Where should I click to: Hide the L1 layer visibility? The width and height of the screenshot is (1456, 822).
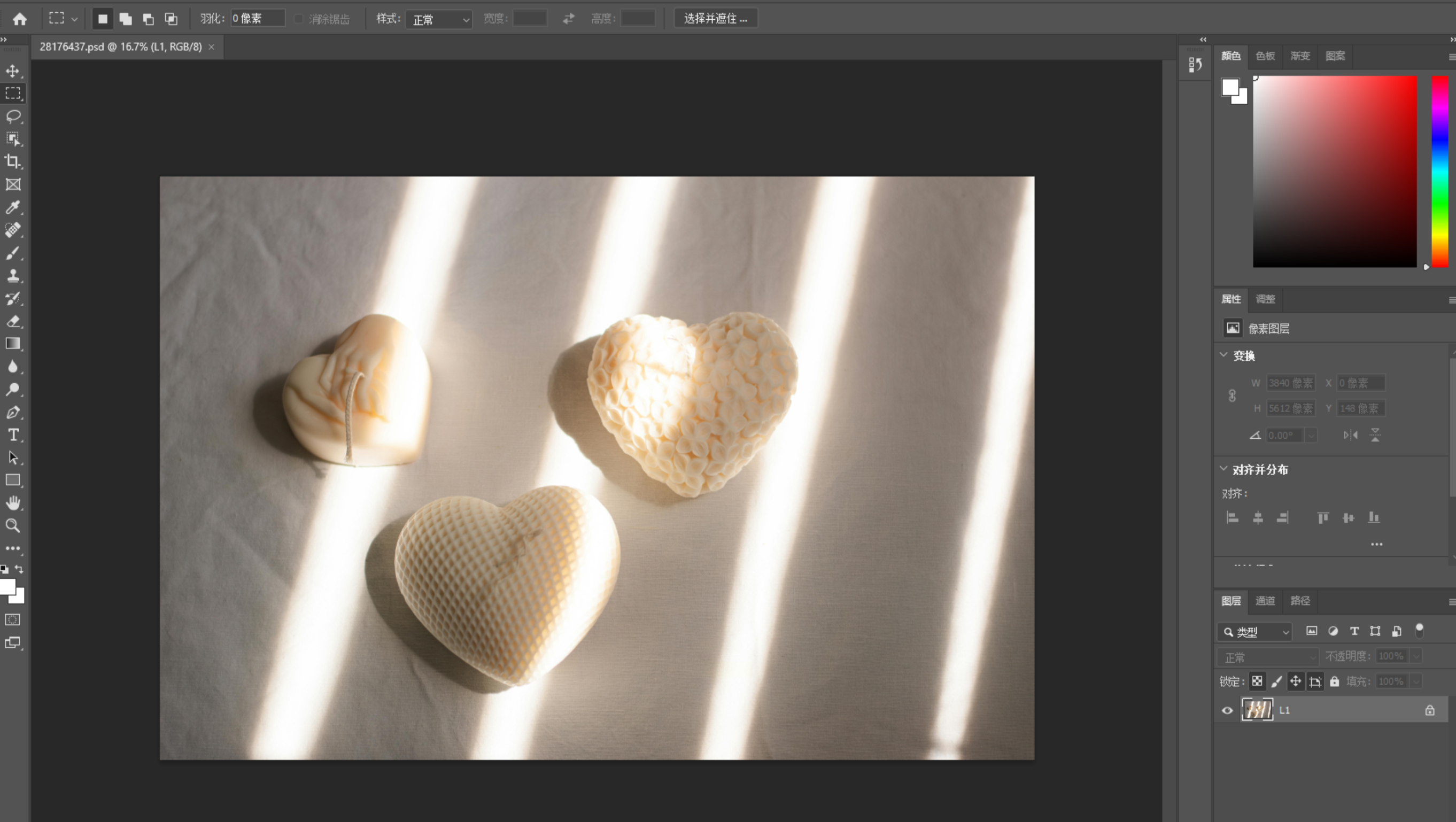pyautogui.click(x=1227, y=711)
